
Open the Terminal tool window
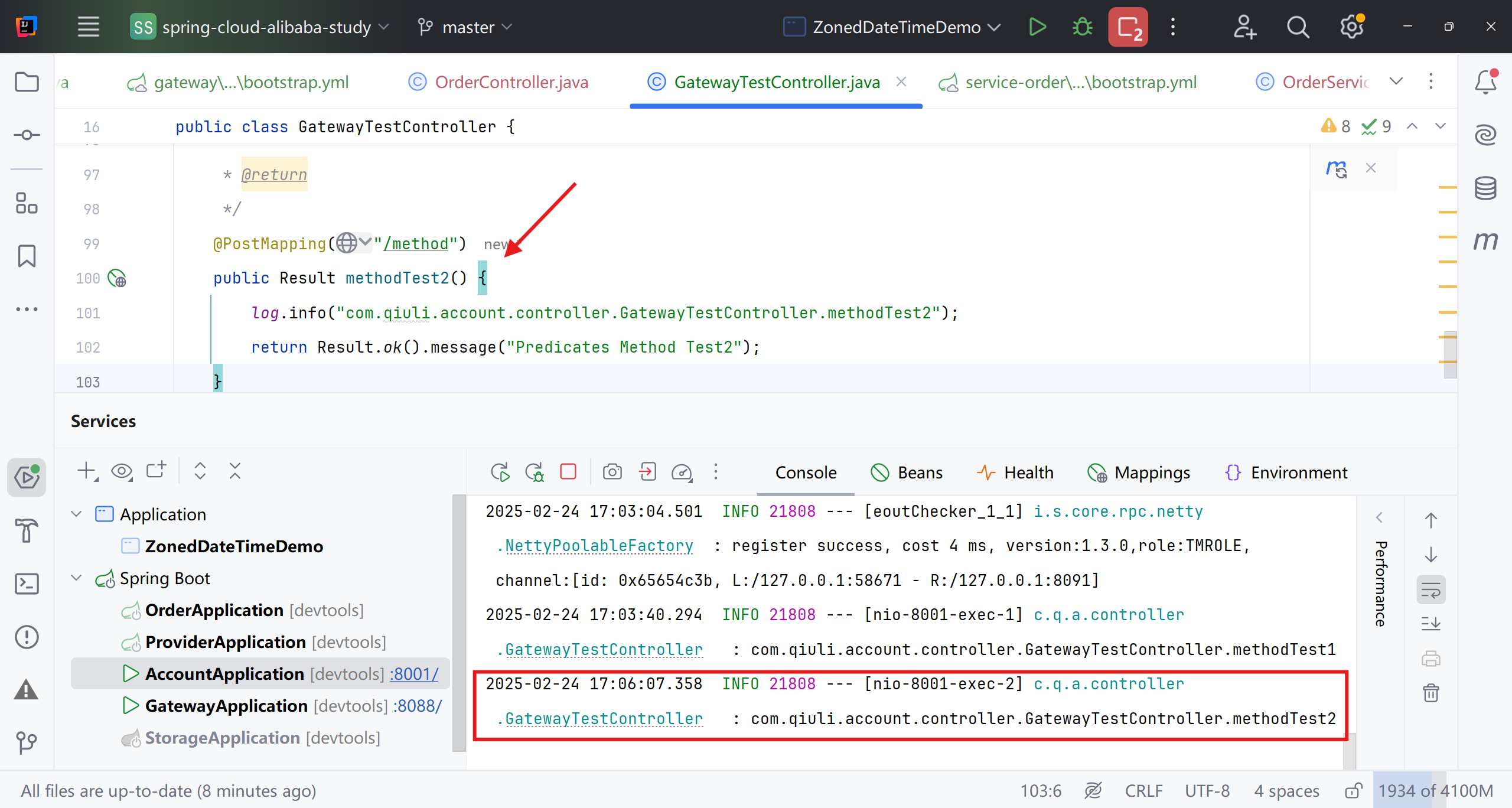tap(27, 584)
